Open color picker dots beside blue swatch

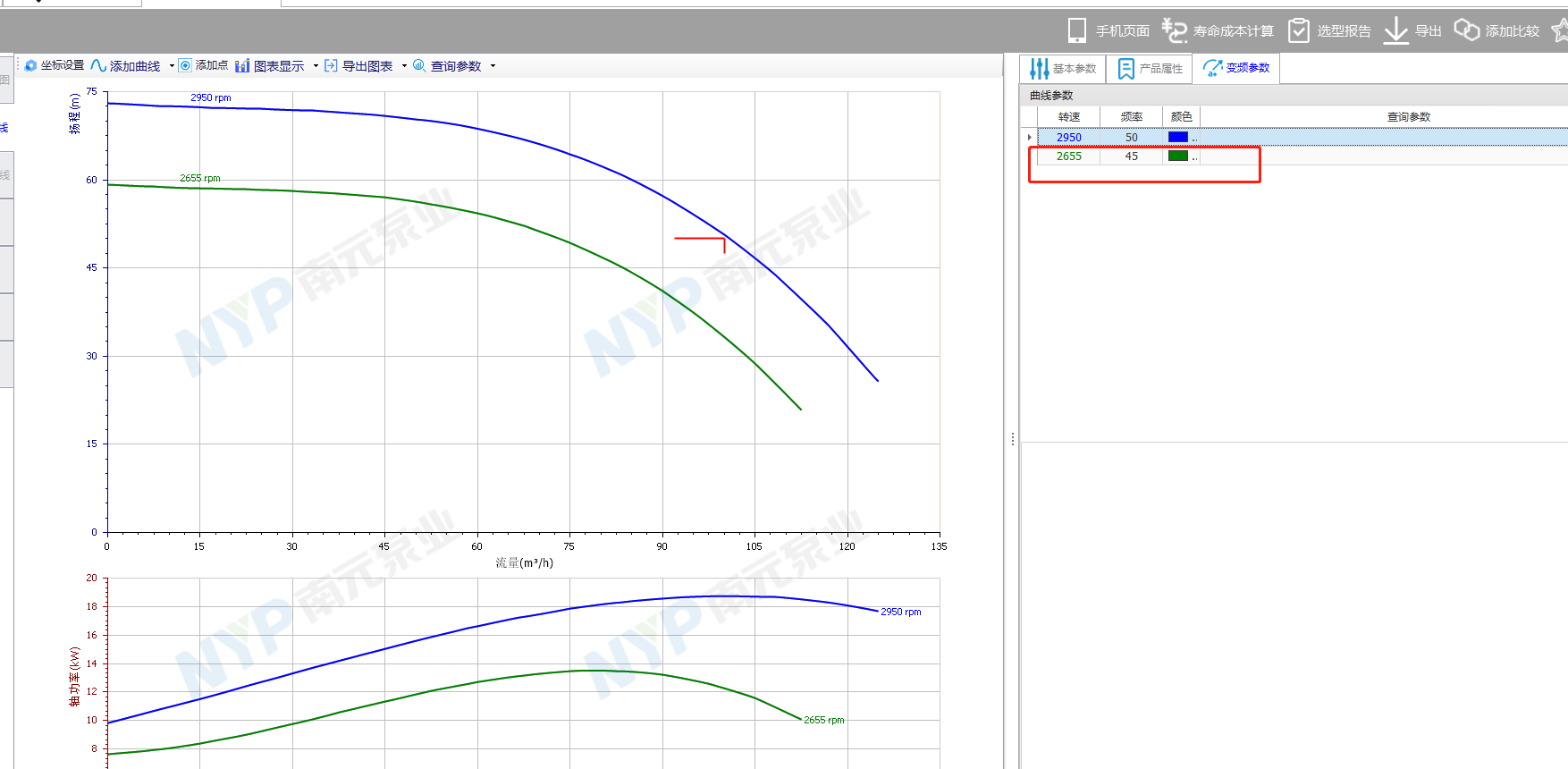tap(1194, 139)
